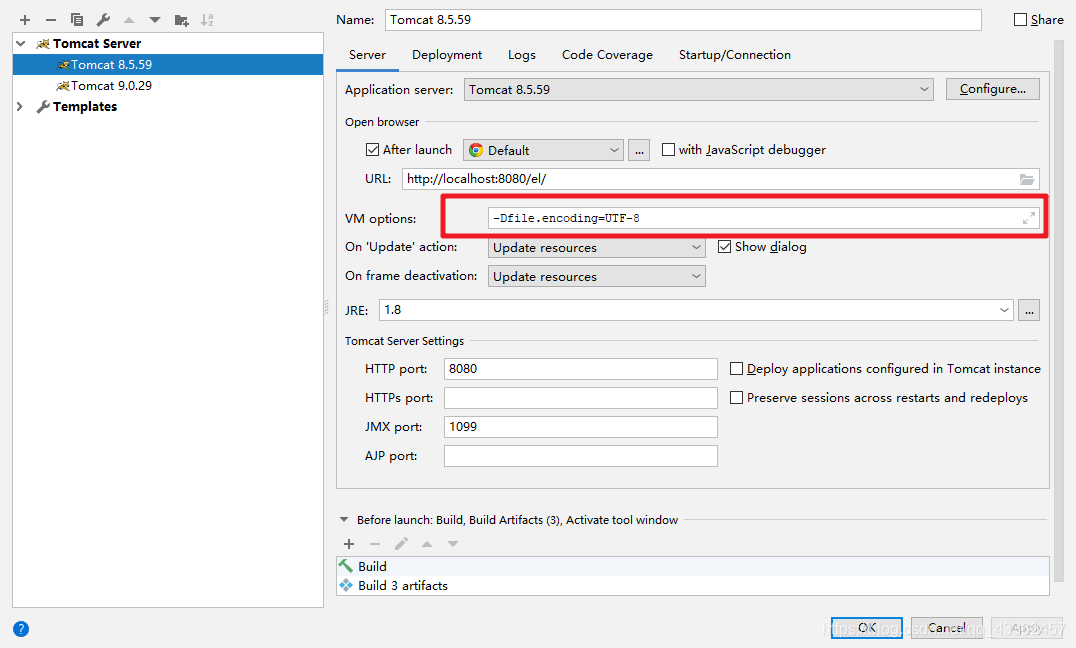Click the VM options input field
Image resolution: width=1076 pixels, height=648 pixels.
[x=764, y=218]
